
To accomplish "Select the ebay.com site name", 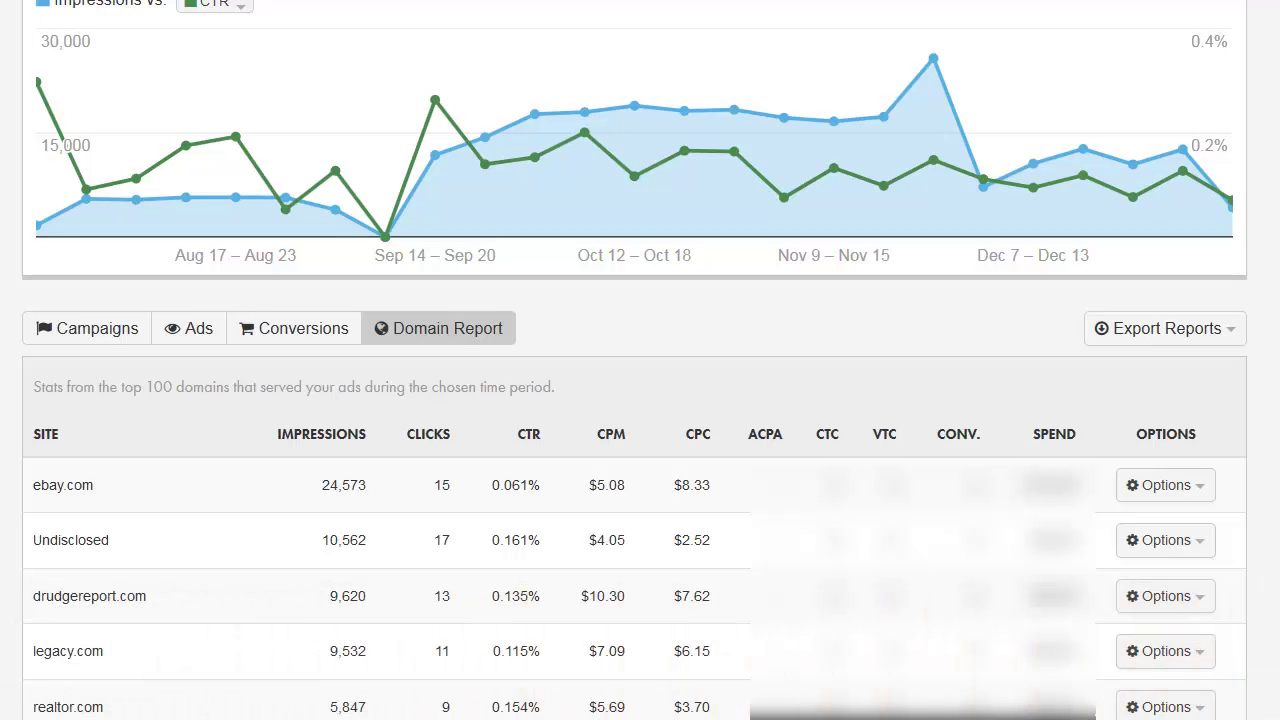I will (x=63, y=485).
